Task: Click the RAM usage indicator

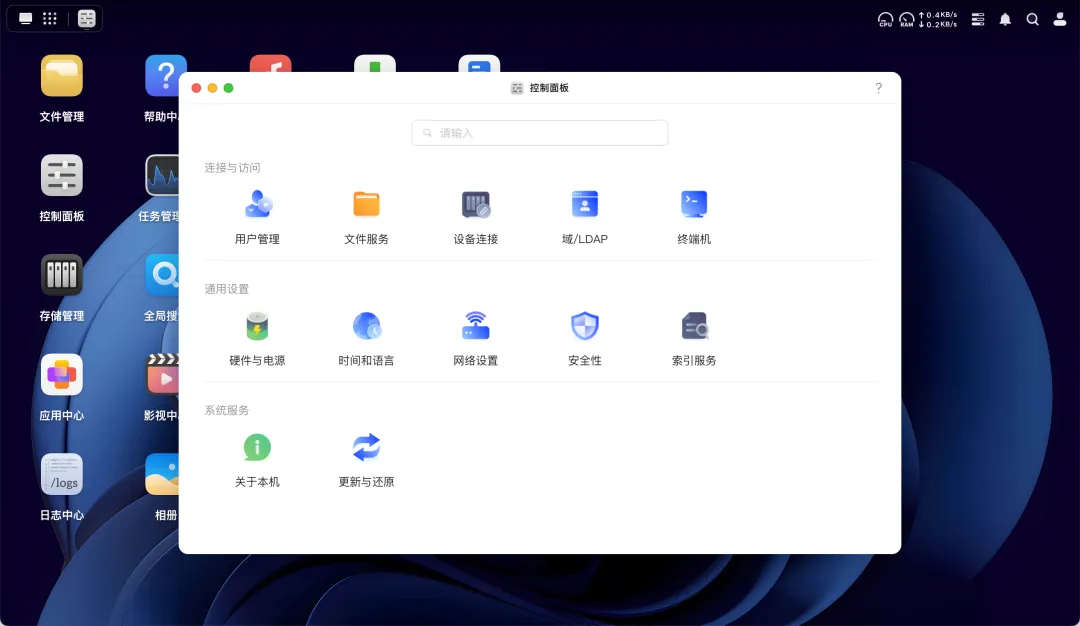Action: (906, 19)
